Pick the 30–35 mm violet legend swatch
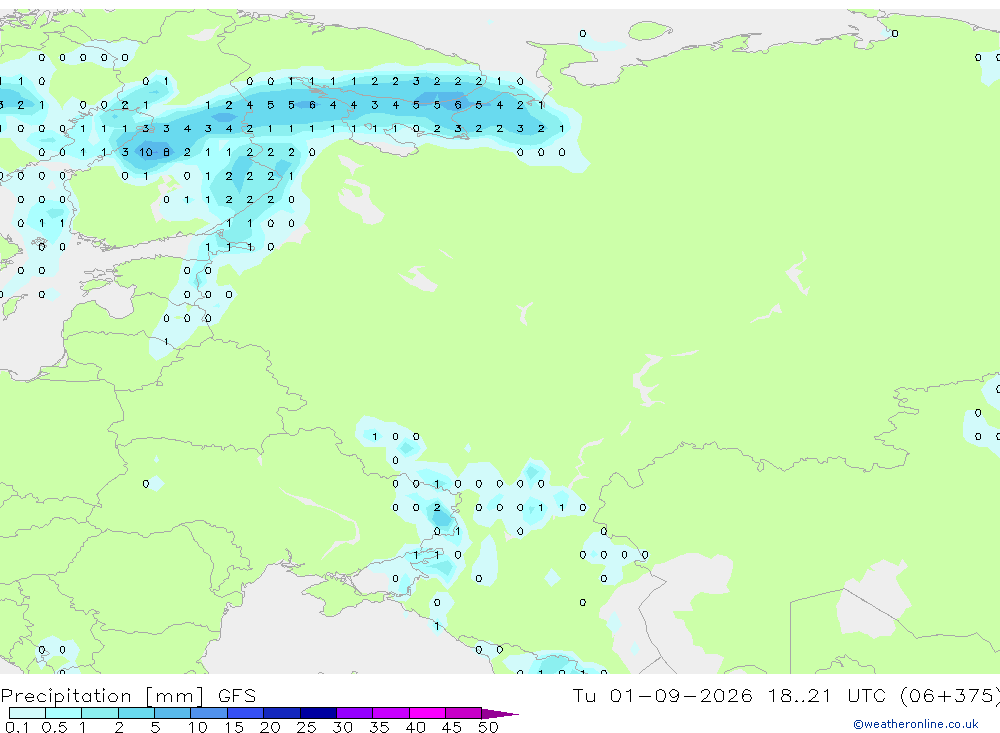Viewport: 1000px width, 733px height. 355,713
